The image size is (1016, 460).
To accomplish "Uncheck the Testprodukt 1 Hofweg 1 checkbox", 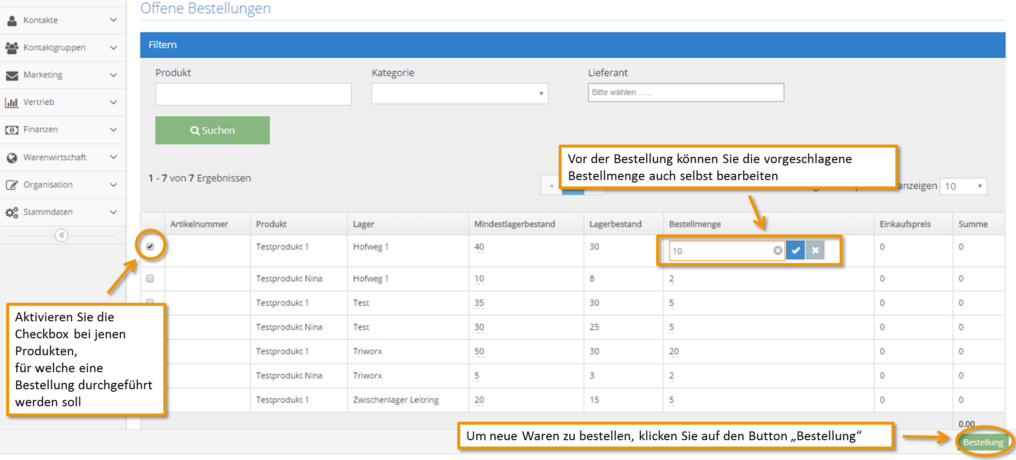I will coord(150,247).
